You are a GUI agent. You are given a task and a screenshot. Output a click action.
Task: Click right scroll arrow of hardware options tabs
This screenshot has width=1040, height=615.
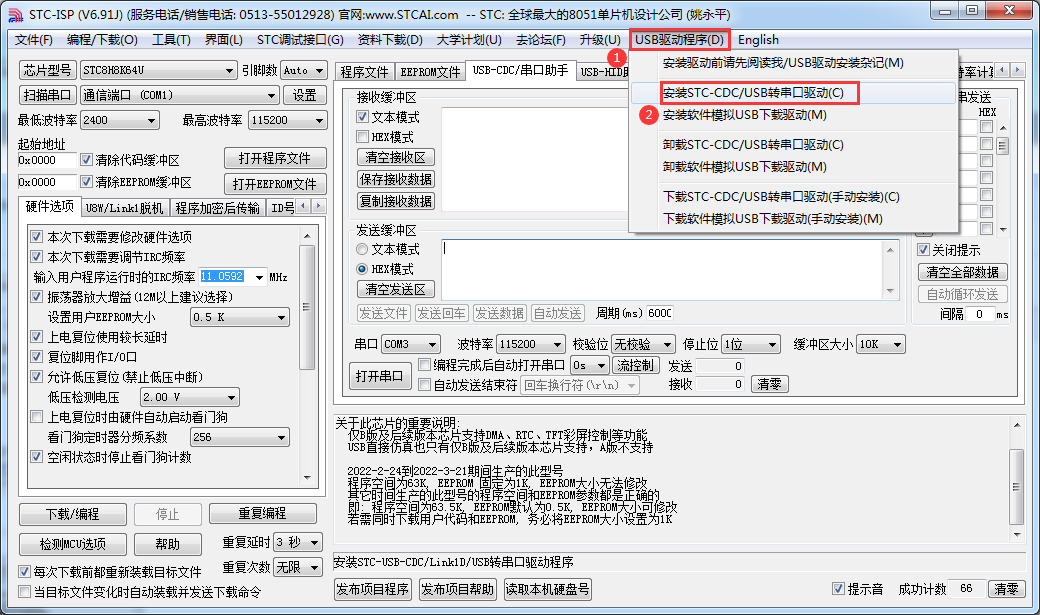pos(318,206)
